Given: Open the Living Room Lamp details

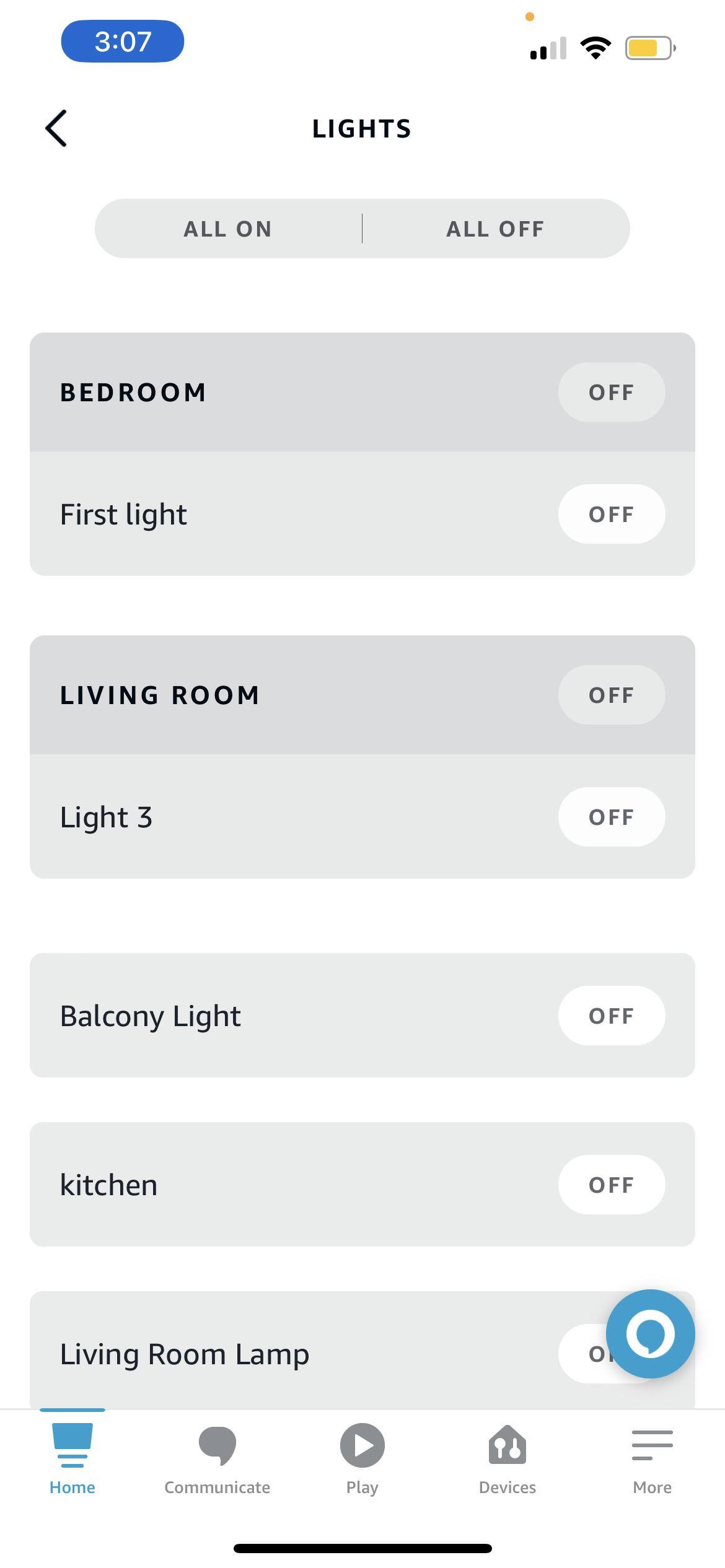Looking at the screenshot, I should (185, 1354).
